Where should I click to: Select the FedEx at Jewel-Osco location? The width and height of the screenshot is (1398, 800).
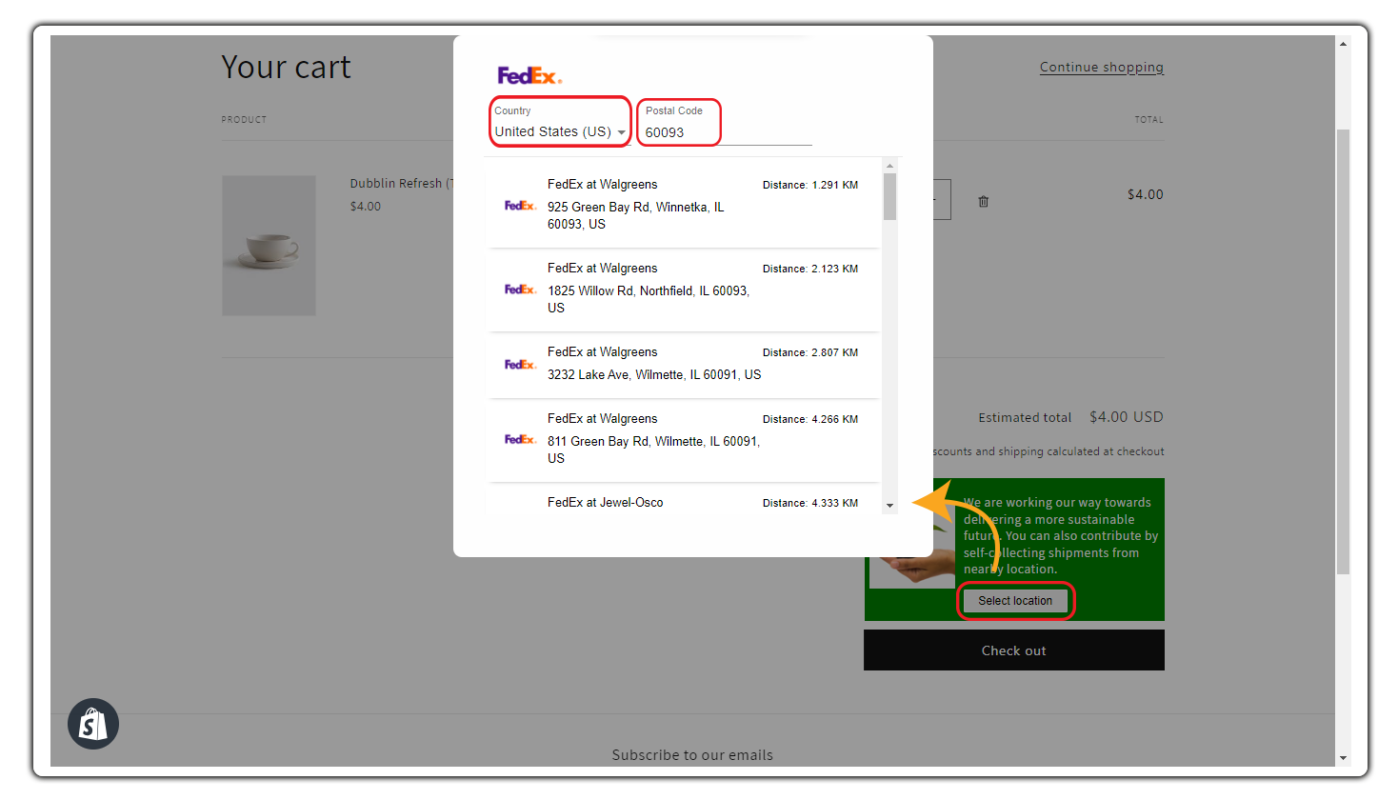pyautogui.click(x=683, y=501)
